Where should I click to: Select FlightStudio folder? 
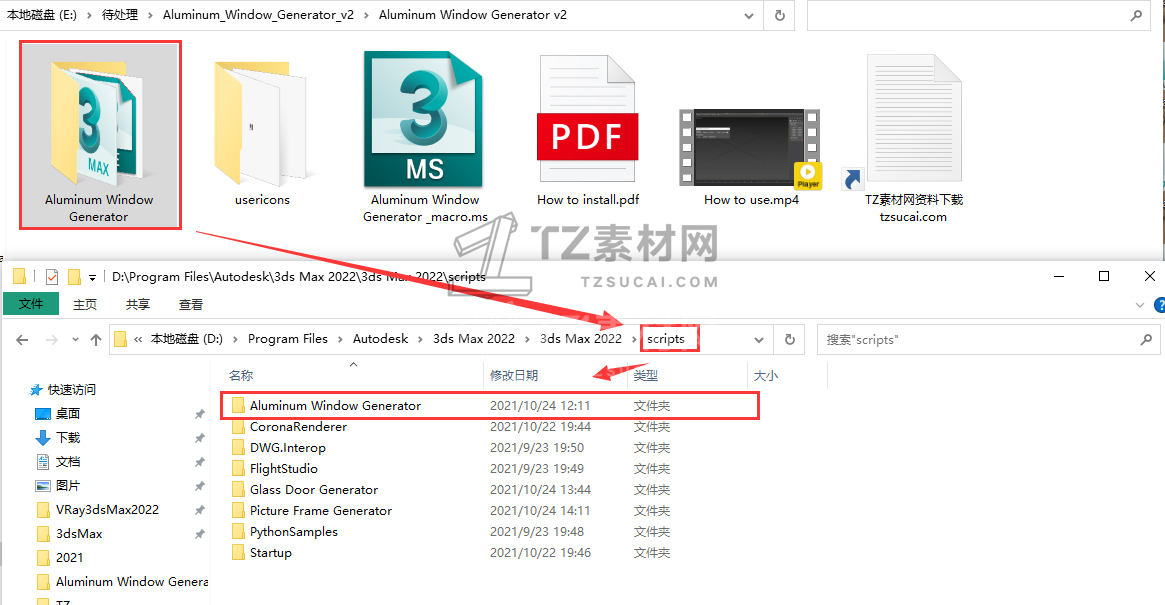284,468
